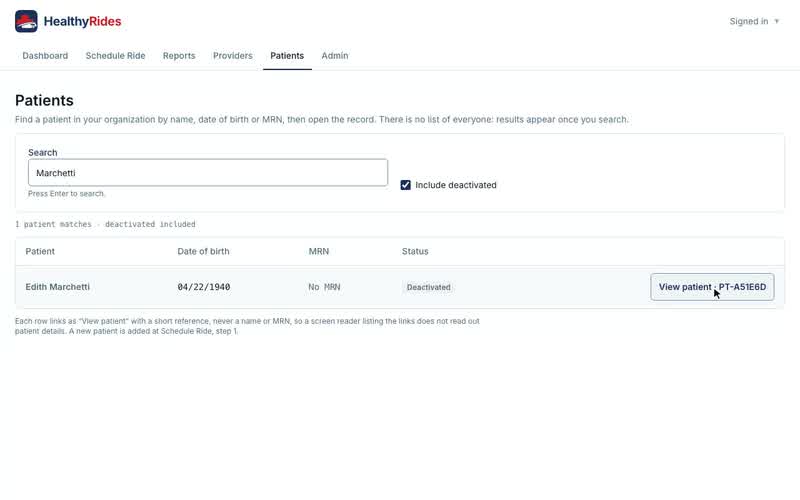Switch to the Reports tab
The width and height of the screenshot is (800, 500).
(179, 56)
